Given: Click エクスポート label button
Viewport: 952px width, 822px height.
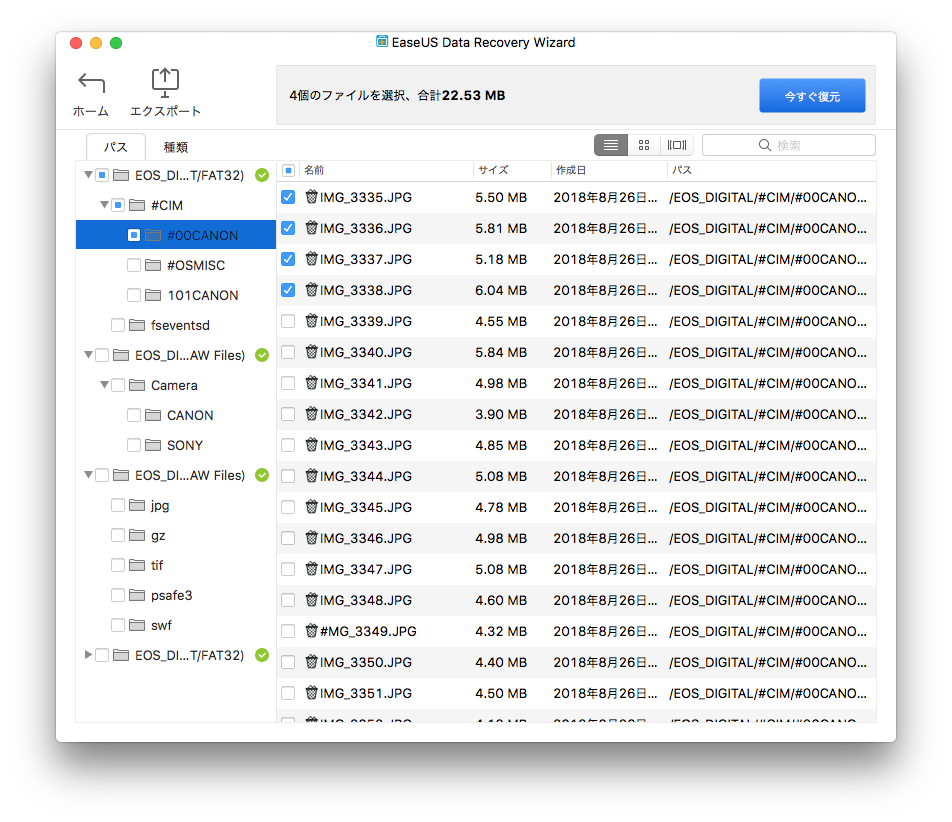Looking at the screenshot, I should tap(165, 111).
